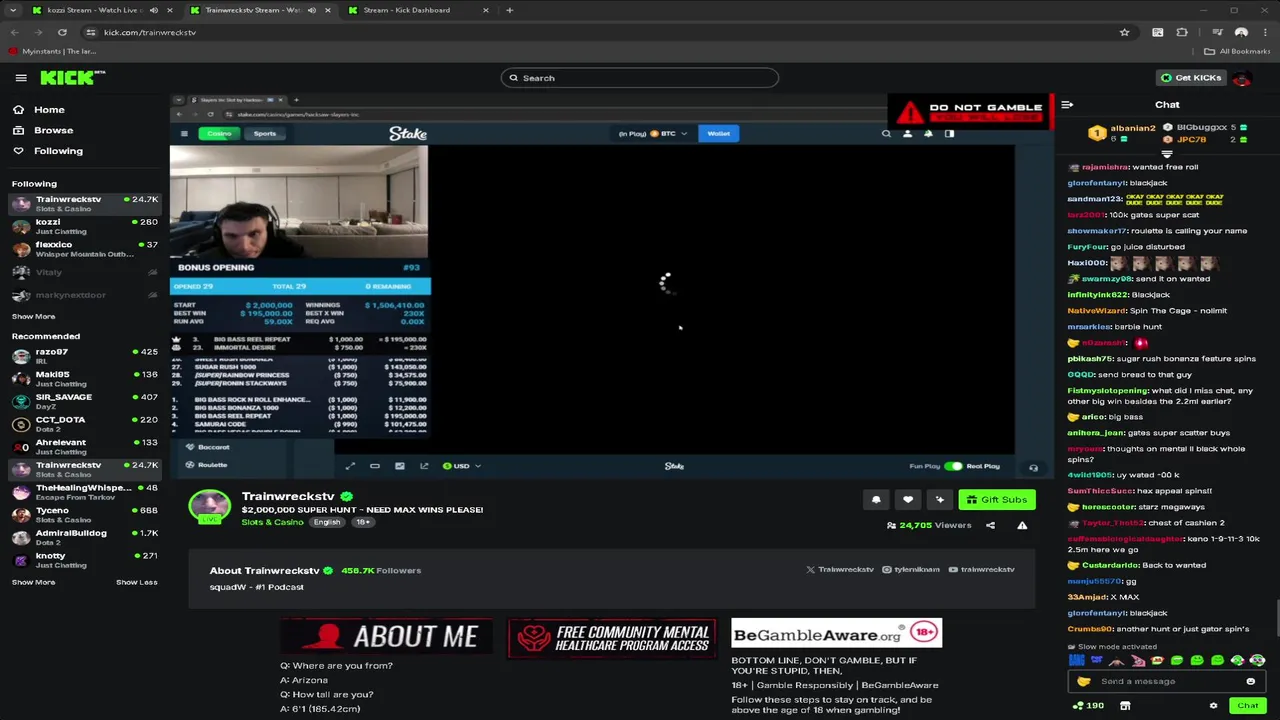The height and width of the screenshot is (720, 1280).
Task: Go to Home in Kick sidebar
Action: [39, 110]
